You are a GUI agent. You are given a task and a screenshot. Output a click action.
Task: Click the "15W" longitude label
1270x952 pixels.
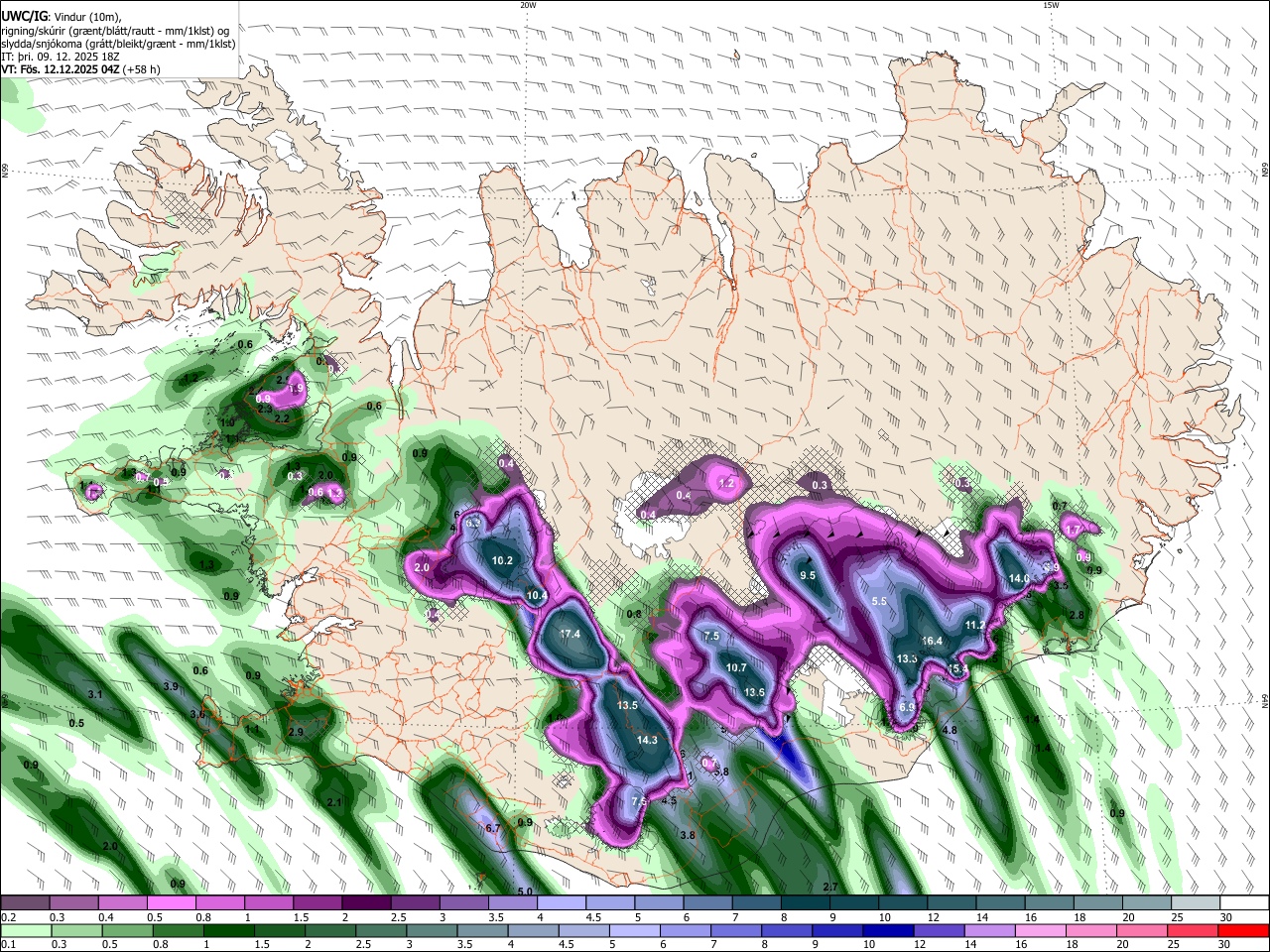(1051, 5)
